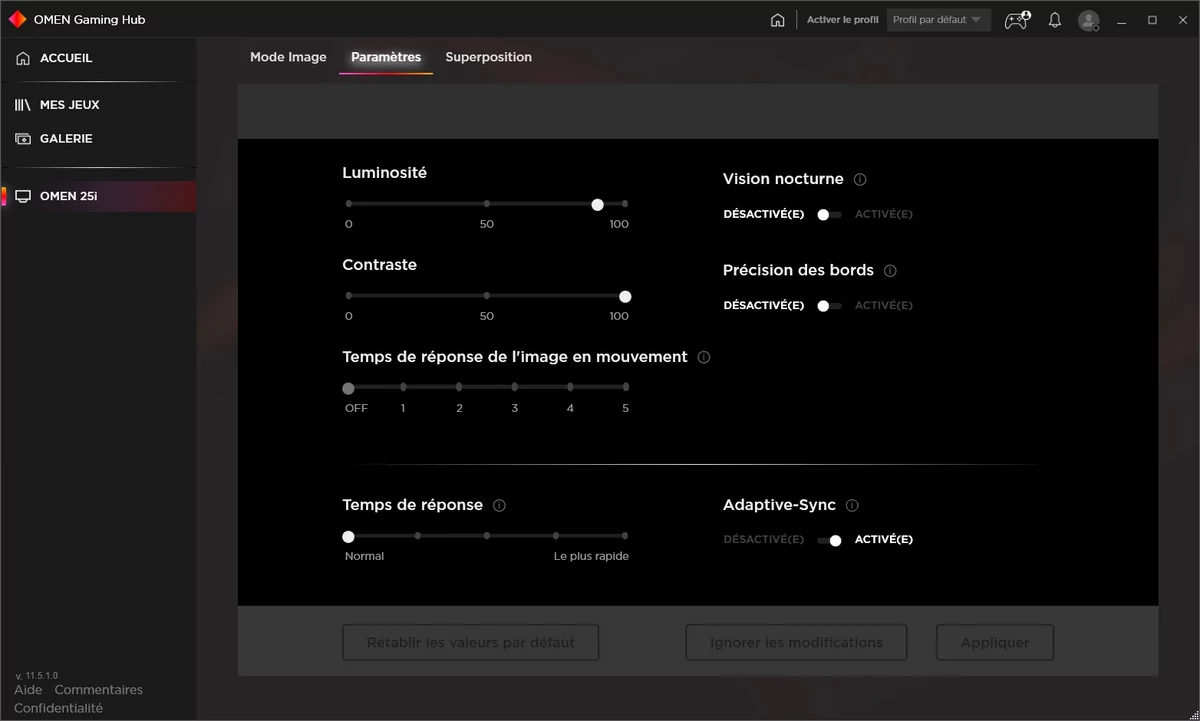The image size is (1200, 721).
Task: Click the Luminosité slider handle
Action: pyautogui.click(x=597, y=204)
